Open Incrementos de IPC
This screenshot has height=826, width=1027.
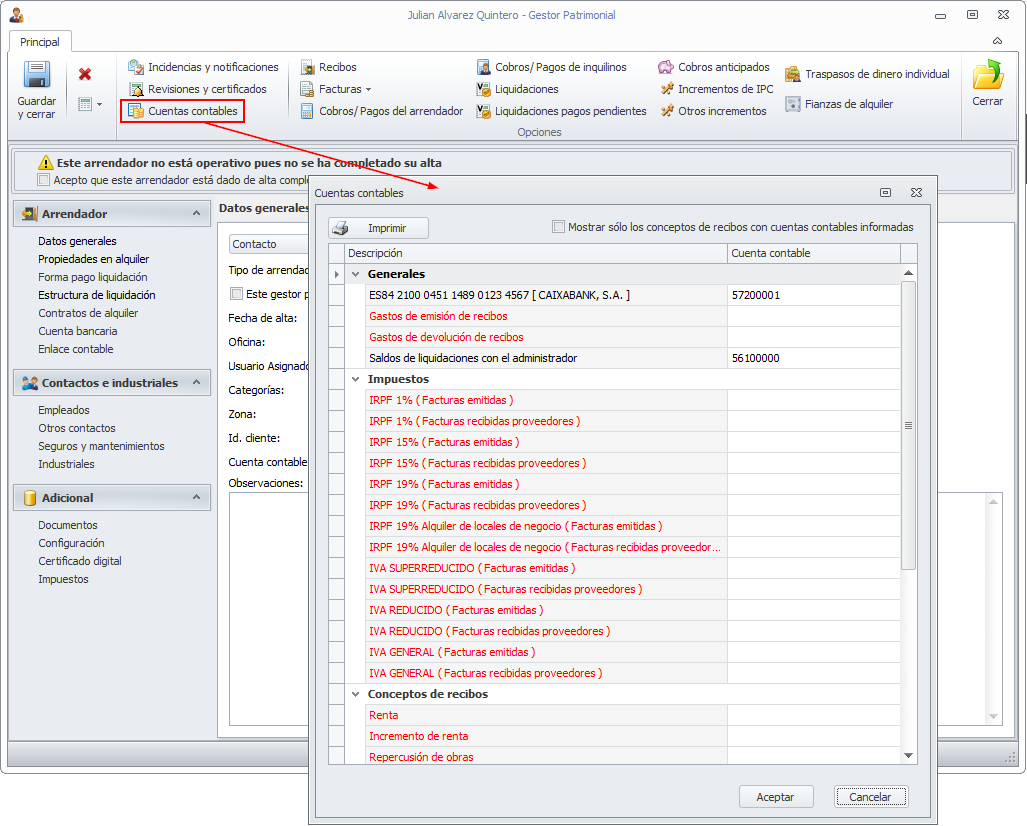717,89
